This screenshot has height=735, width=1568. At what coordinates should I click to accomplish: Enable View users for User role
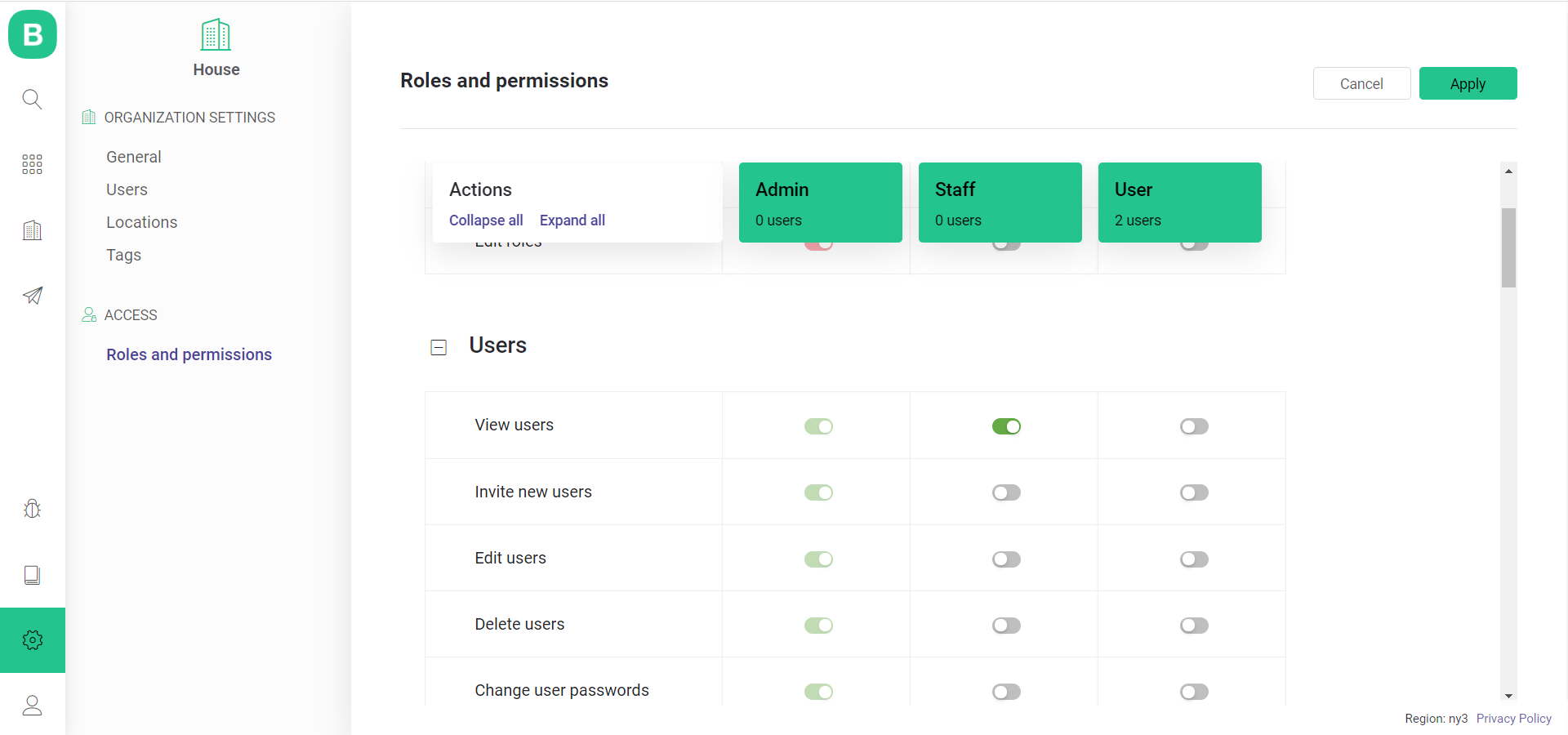pyautogui.click(x=1194, y=426)
